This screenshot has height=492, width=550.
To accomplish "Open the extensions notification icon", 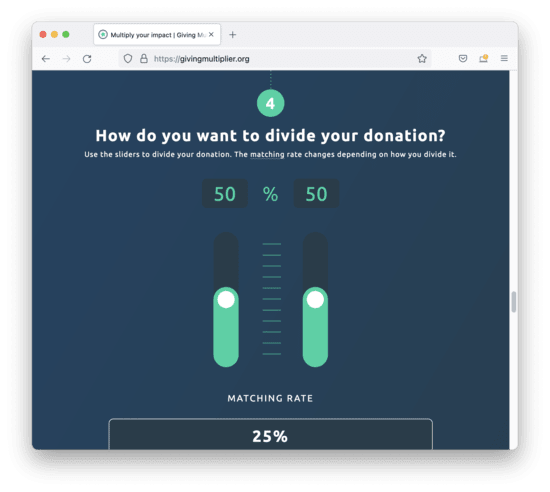I will [x=484, y=59].
